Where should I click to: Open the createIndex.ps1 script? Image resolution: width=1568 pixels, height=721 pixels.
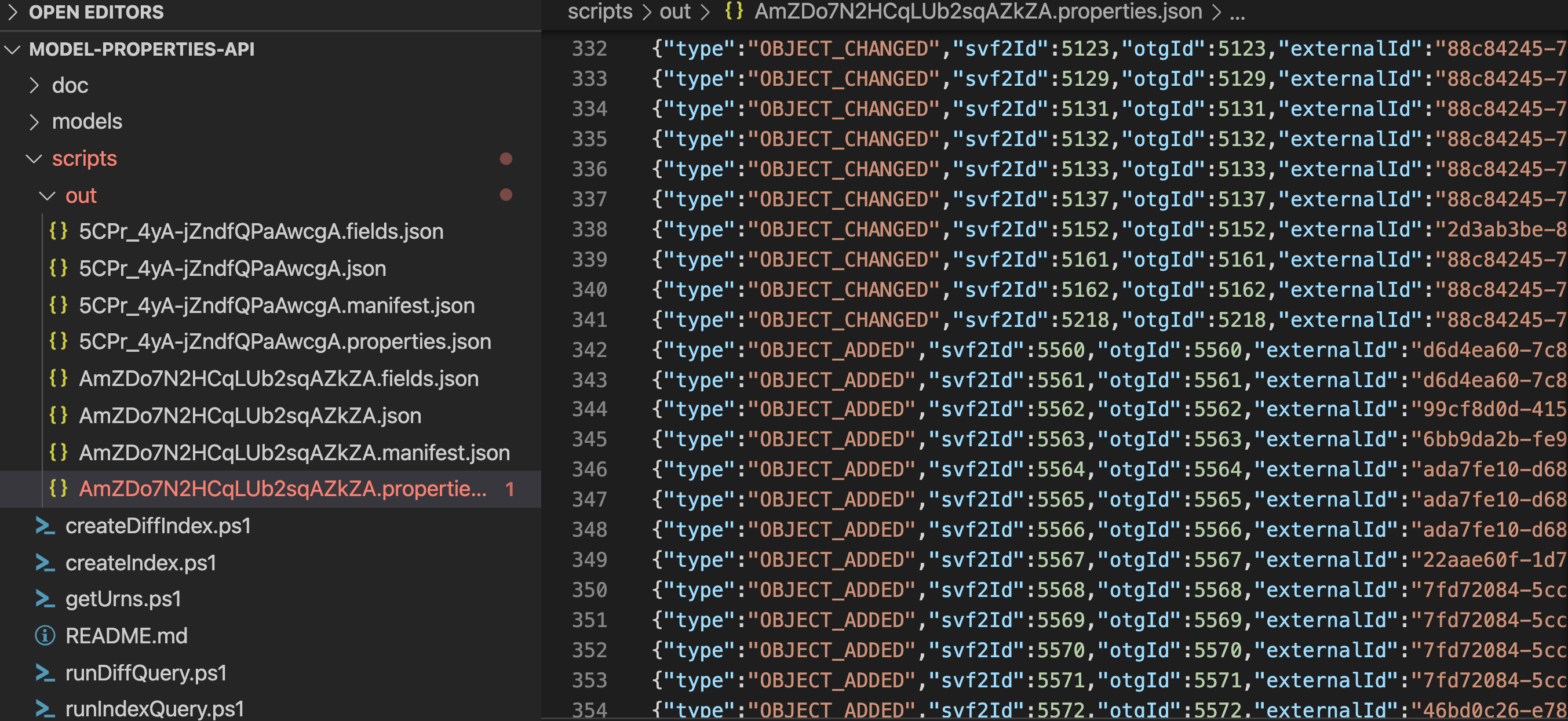[141, 563]
